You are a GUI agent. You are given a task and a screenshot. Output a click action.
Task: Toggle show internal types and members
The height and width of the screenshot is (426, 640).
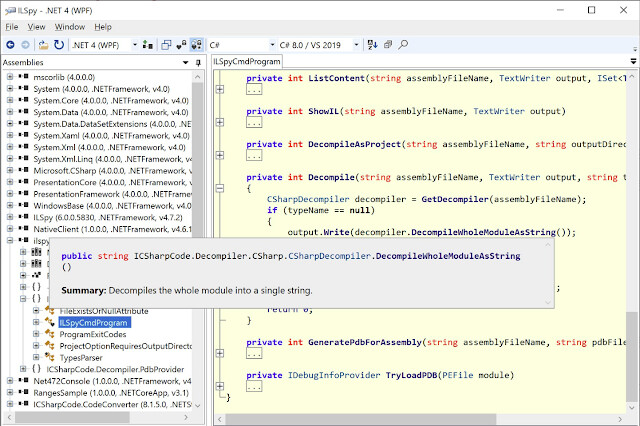click(x=181, y=45)
